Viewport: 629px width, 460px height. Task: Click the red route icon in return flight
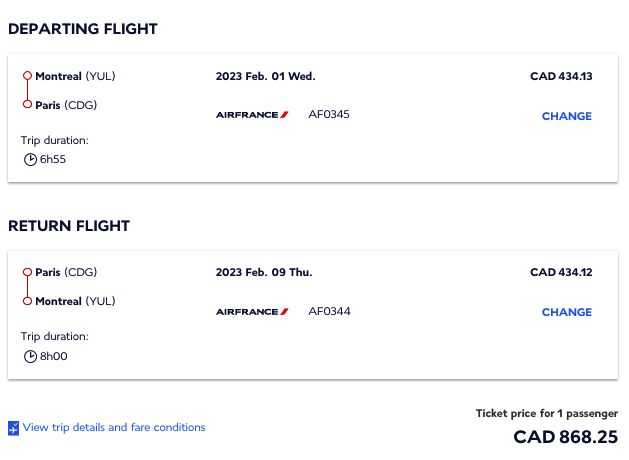pos(27,286)
